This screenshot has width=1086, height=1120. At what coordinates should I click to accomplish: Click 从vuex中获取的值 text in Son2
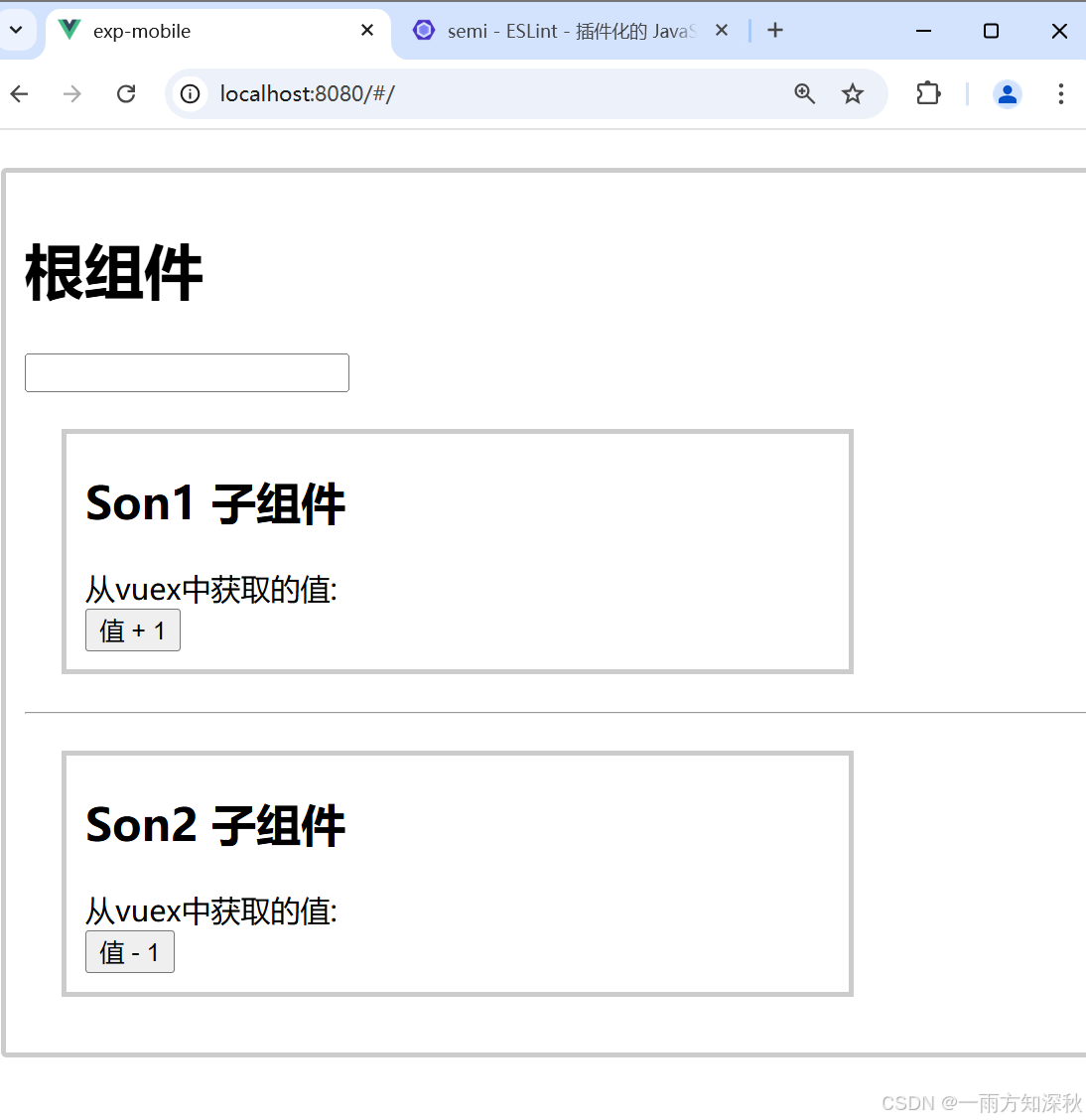pos(211,911)
